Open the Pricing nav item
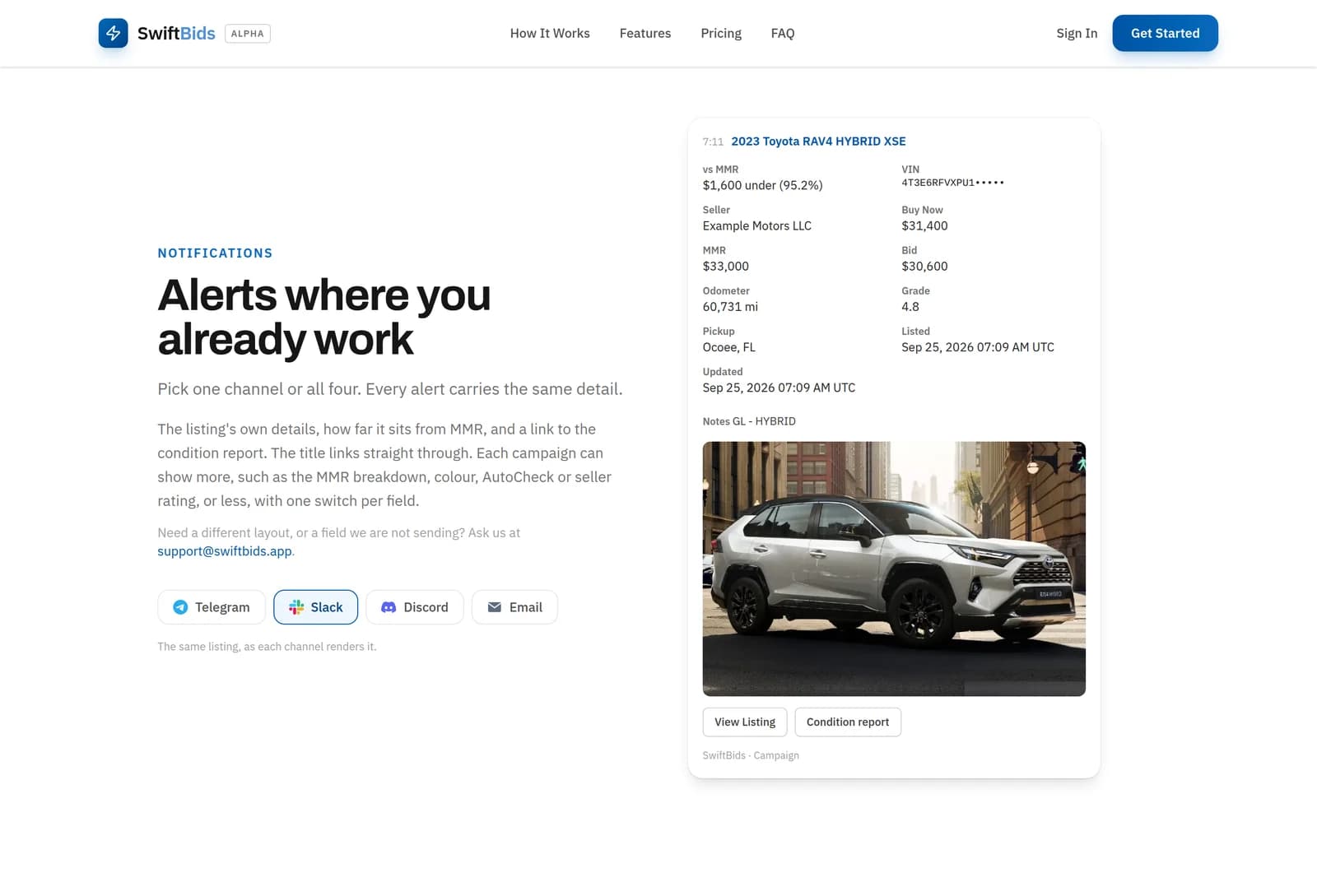The height and width of the screenshot is (896, 1317). click(x=721, y=33)
